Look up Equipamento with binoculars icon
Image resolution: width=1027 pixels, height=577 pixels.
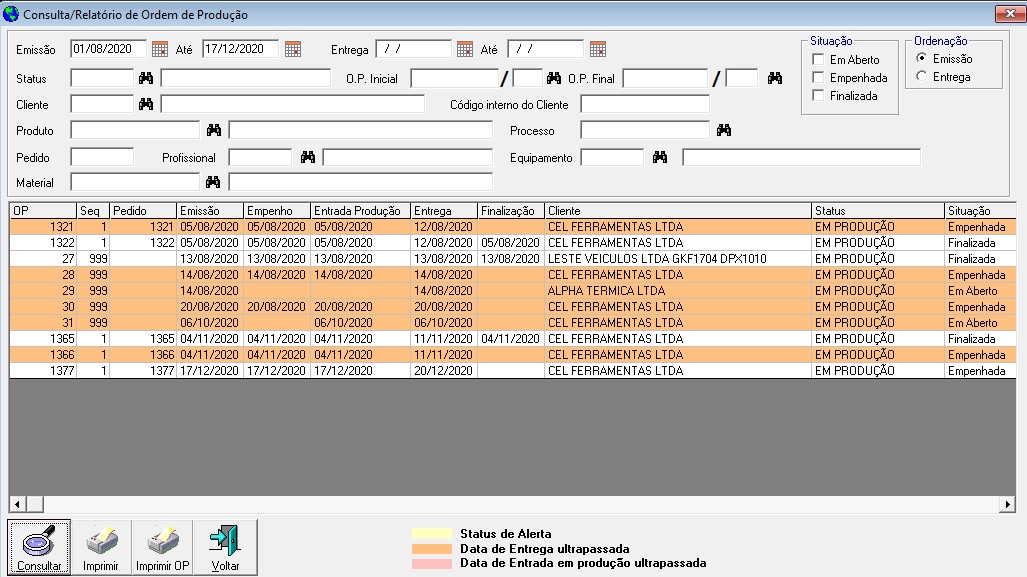coord(660,157)
